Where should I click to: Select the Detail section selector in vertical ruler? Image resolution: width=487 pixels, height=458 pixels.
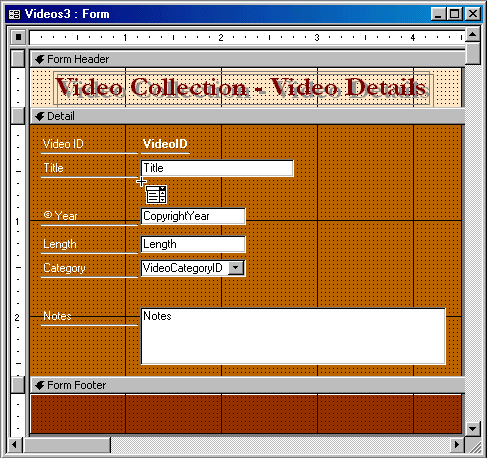pyautogui.click(x=18, y=116)
